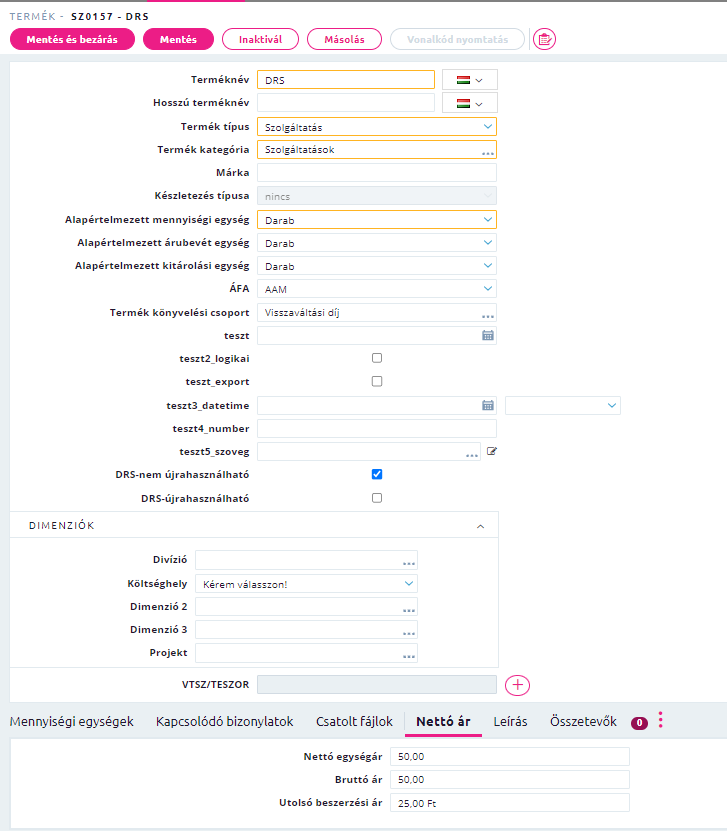727x831 pixels.
Task: Click the clipboard notes icon button
Action: pyautogui.click(x=544, y=39)
